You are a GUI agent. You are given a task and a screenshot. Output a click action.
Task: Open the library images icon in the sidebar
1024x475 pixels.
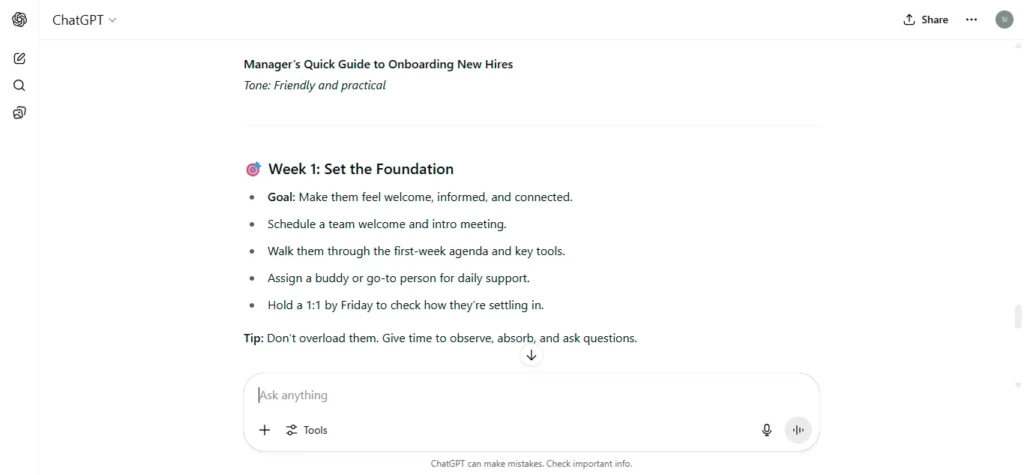[20, 113]
